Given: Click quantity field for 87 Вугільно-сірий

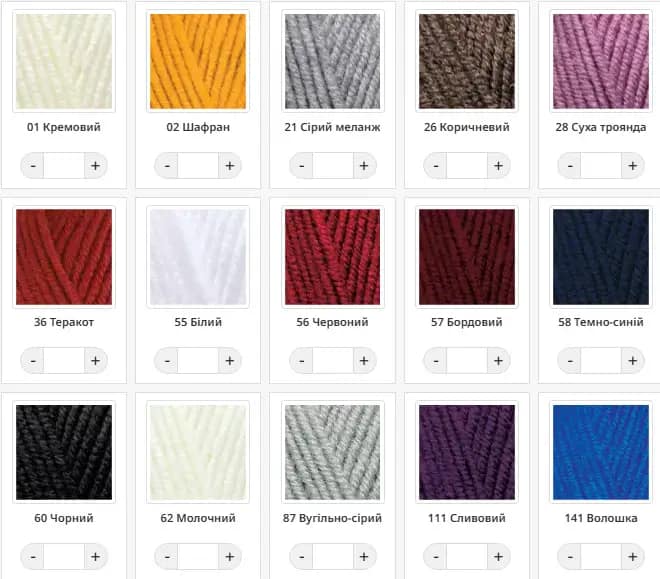Looking at the screenshot, I should (x=333, y=557).
